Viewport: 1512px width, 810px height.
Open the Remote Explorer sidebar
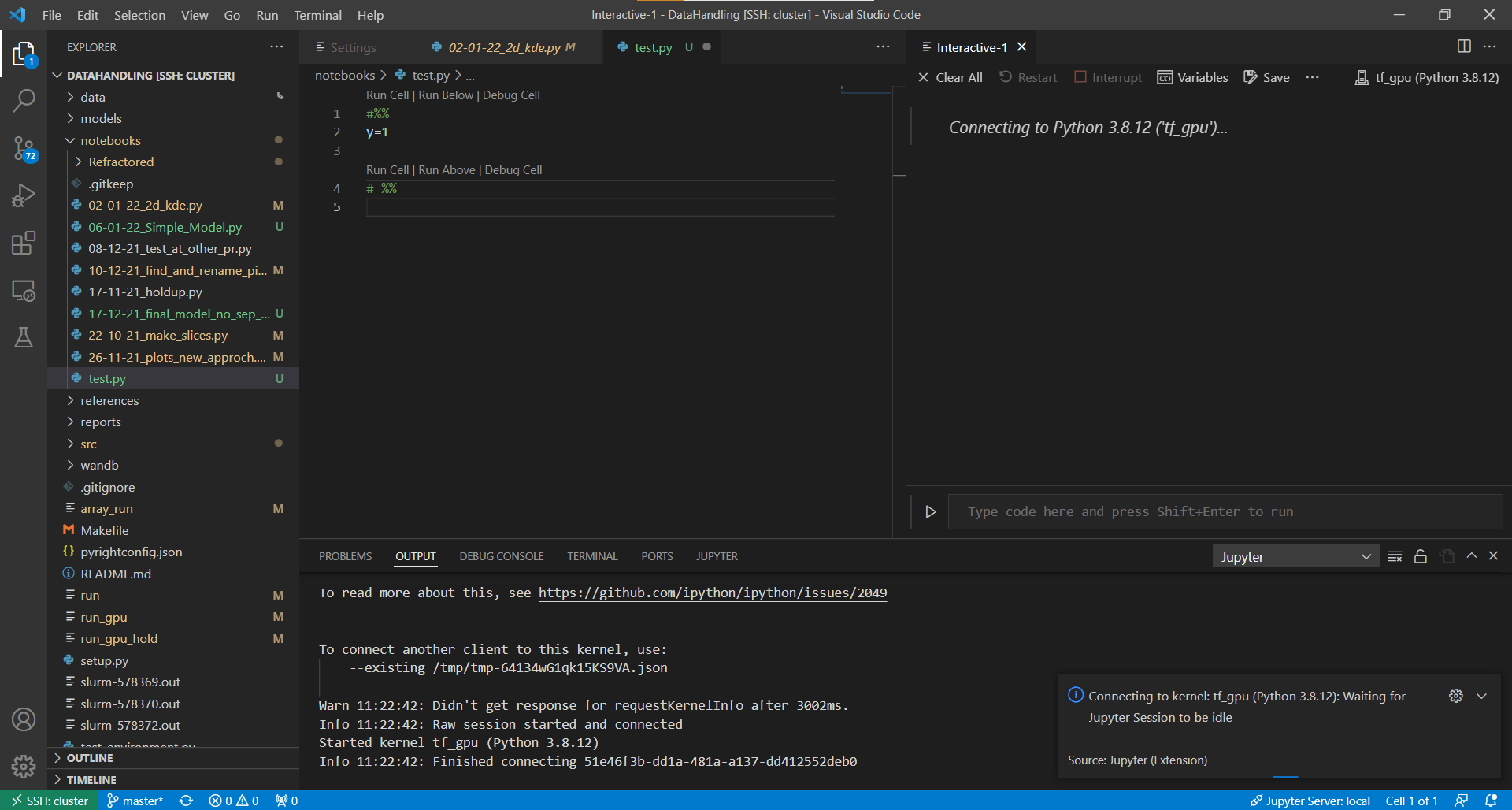tap(24, 291)
